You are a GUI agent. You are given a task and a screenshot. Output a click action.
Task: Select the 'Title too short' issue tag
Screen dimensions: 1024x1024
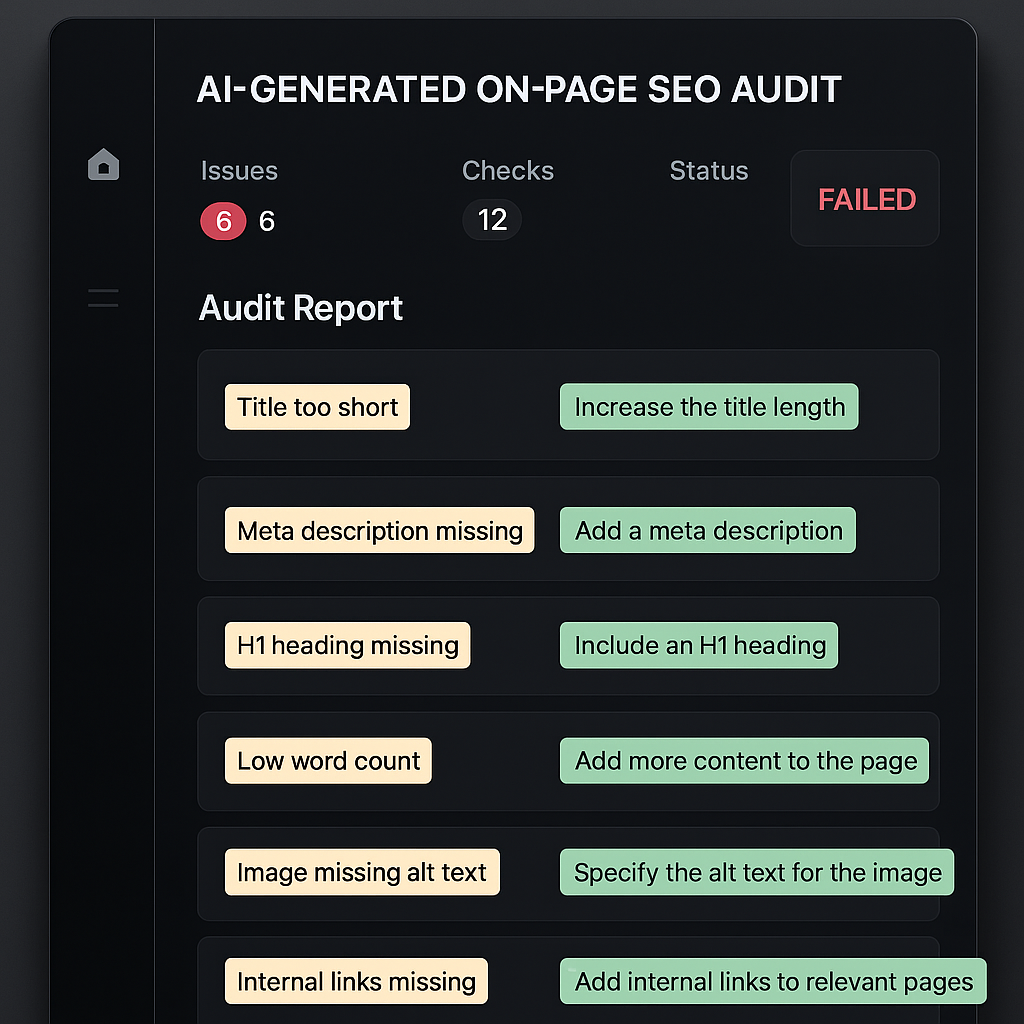point(317,407)
